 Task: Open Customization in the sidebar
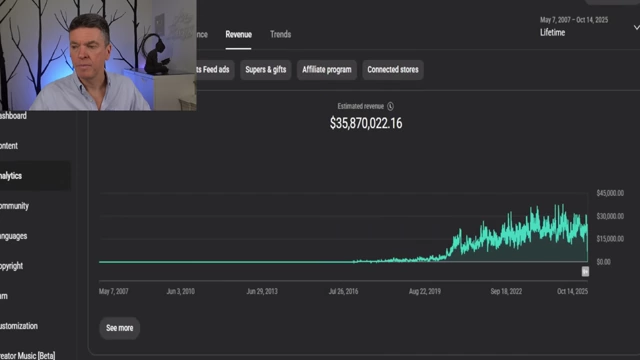click(x=19, y=326)
